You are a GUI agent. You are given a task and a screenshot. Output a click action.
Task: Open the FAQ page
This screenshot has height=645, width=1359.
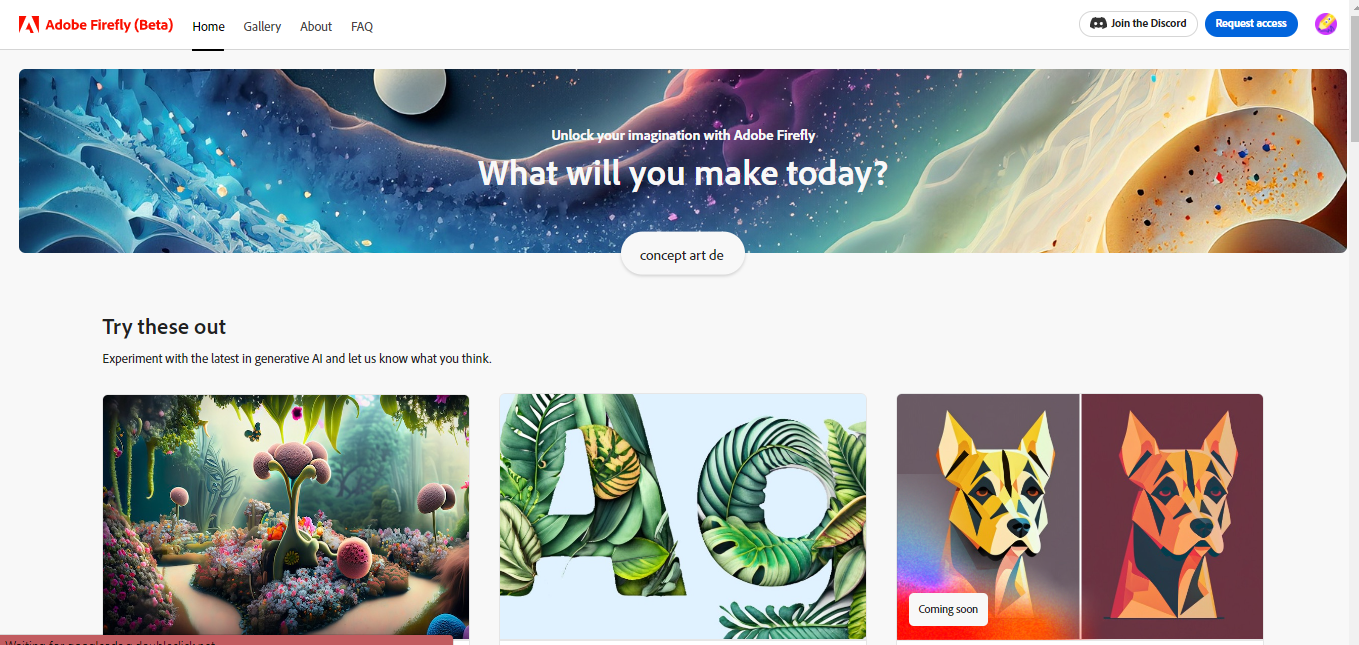point(362,27)
